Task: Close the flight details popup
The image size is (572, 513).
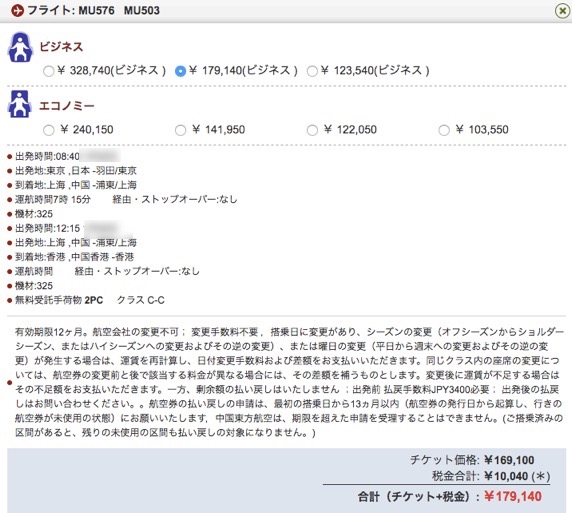Action: click(x=562, y=11)
